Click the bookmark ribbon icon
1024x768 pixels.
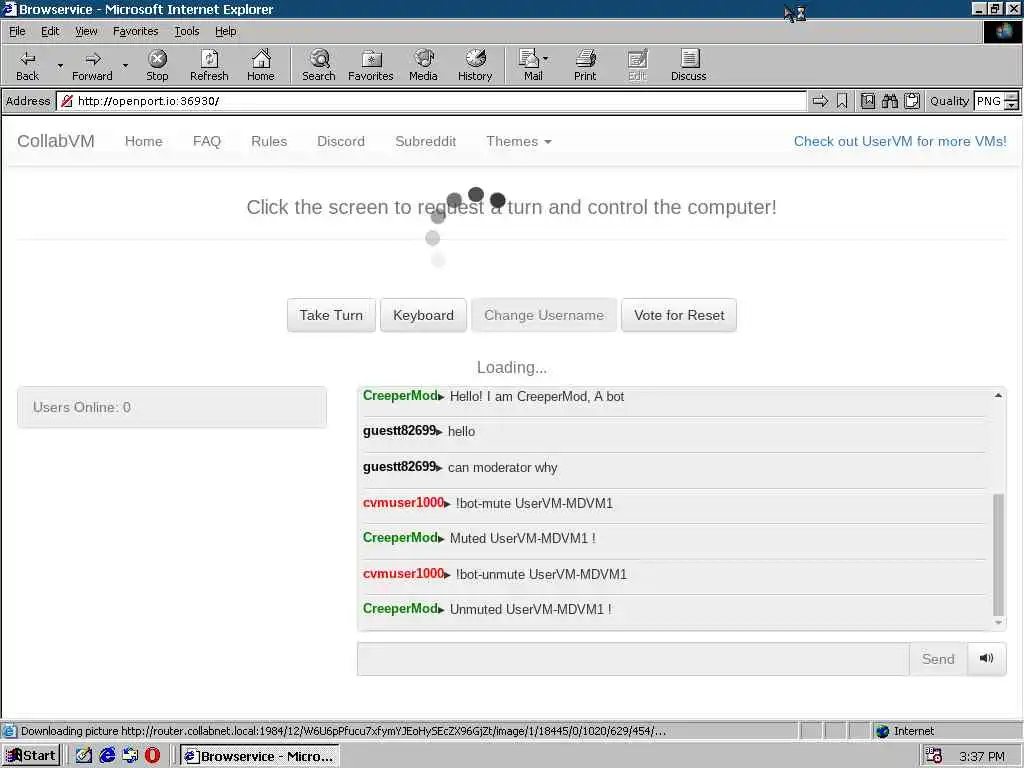click(x=842, y=101)
